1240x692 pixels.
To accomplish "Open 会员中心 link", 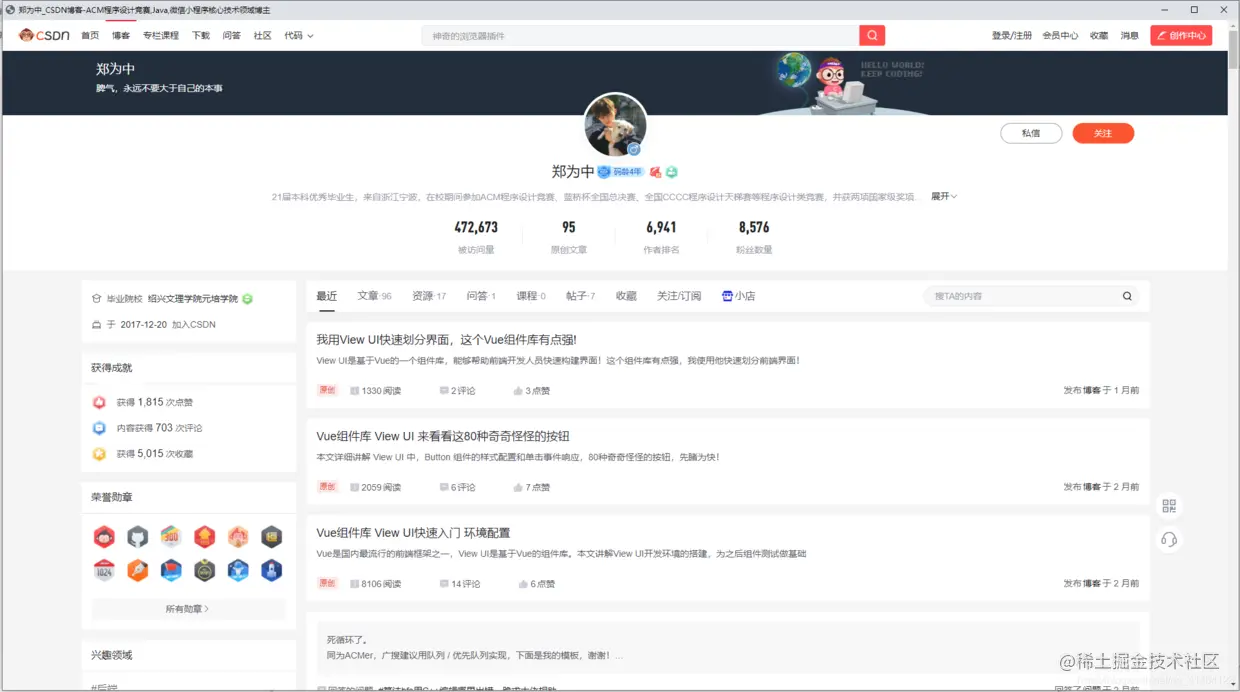I will pyautogui.click(x=1060, y=35).
